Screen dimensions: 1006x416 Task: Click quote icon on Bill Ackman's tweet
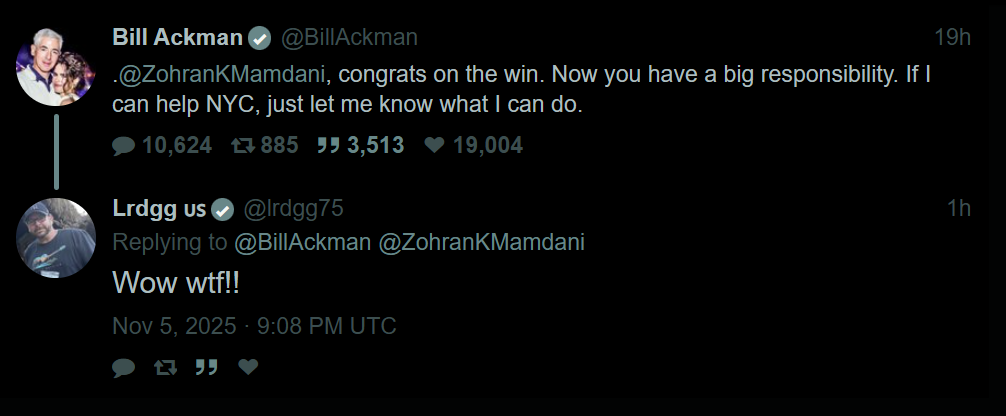click(x=328, y=146)
